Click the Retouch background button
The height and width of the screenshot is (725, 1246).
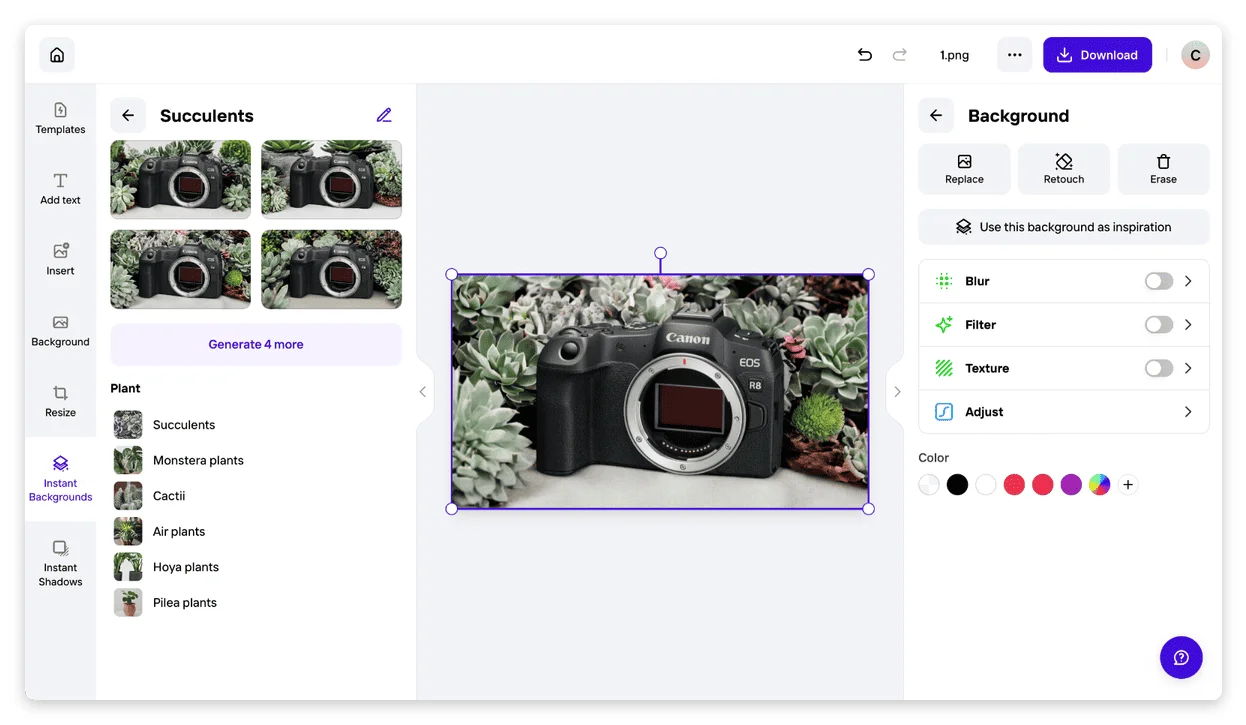[x=1064, y=169]
